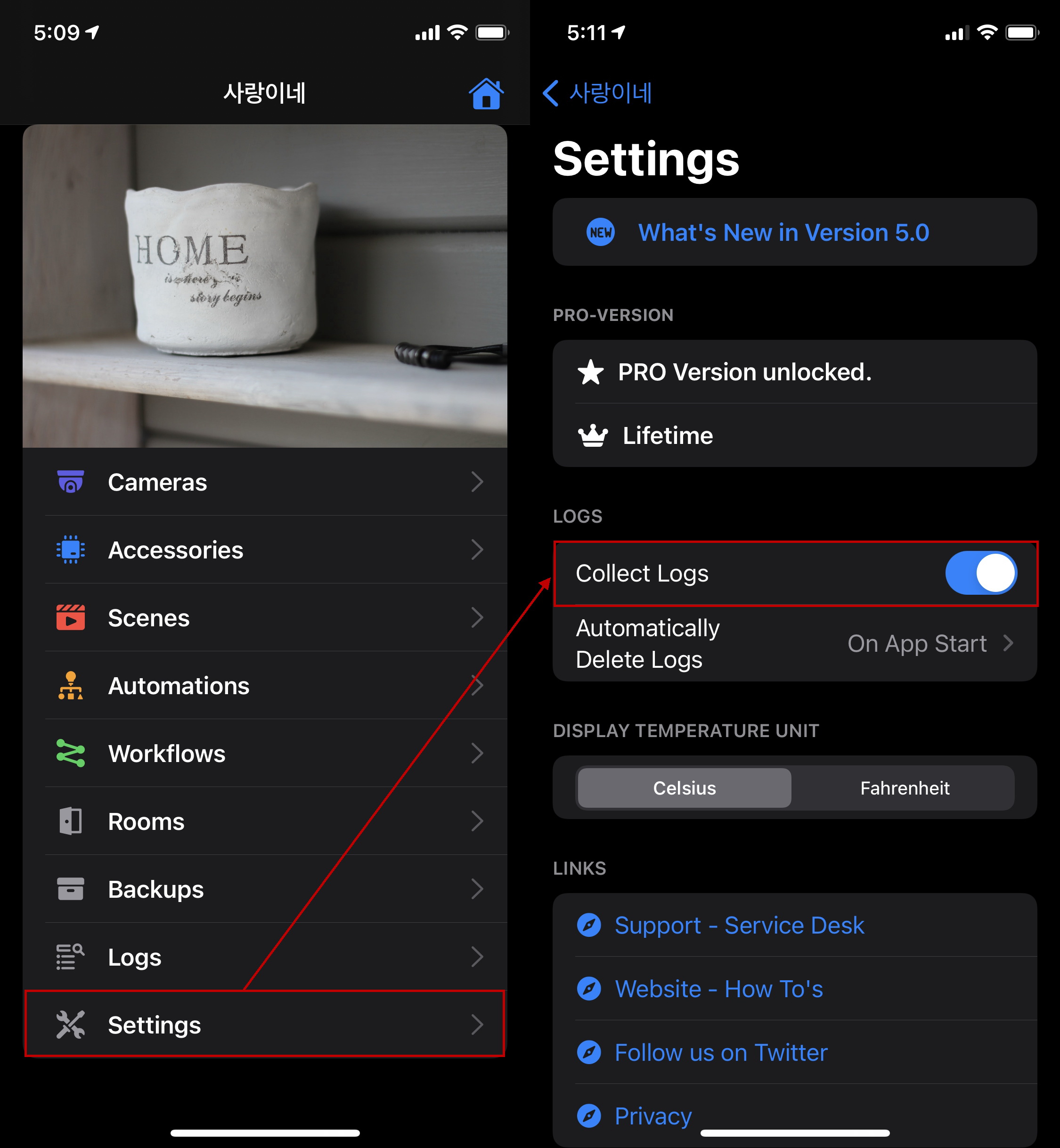
Task: Switch temperature unit to Fahrenheit
Action: pyautogui.click(x=905, y=787)
